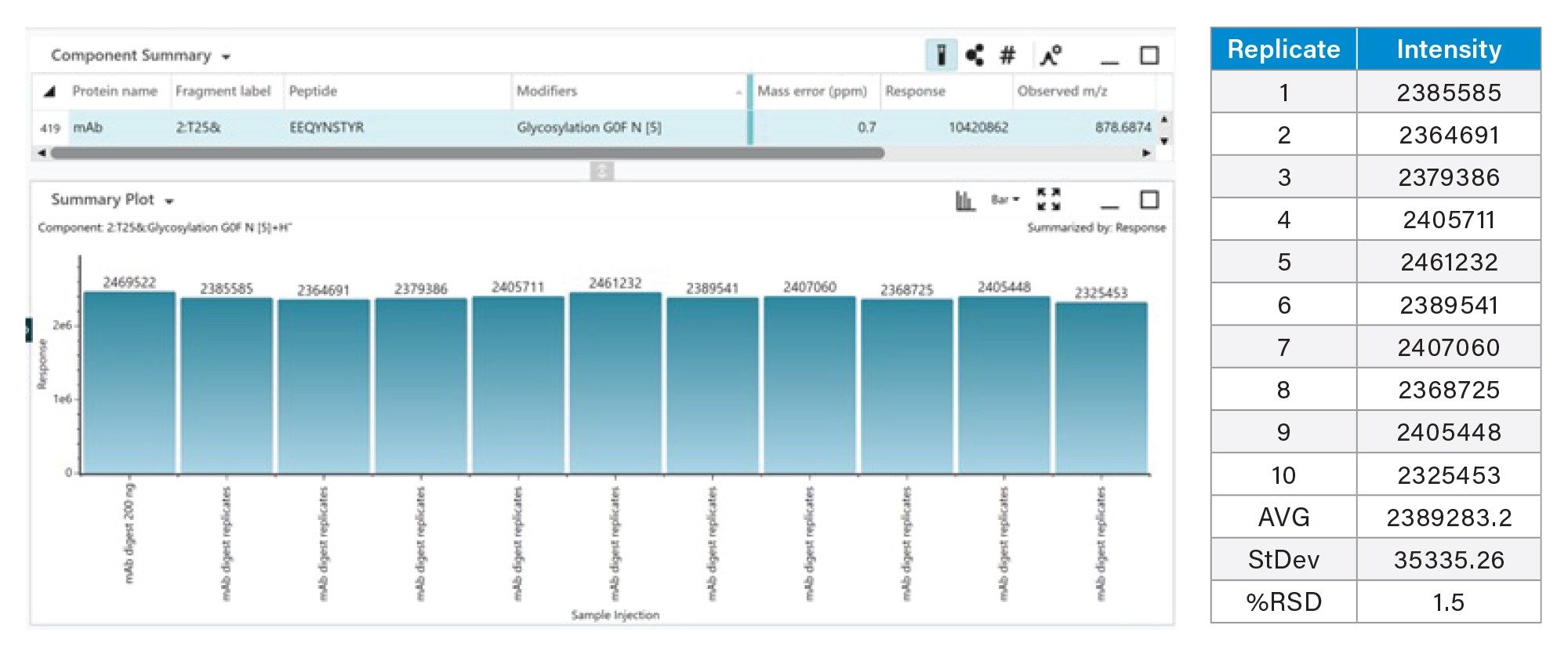Click the bar labeled 2379386
Screen dimensions: 1568x654
421,386
